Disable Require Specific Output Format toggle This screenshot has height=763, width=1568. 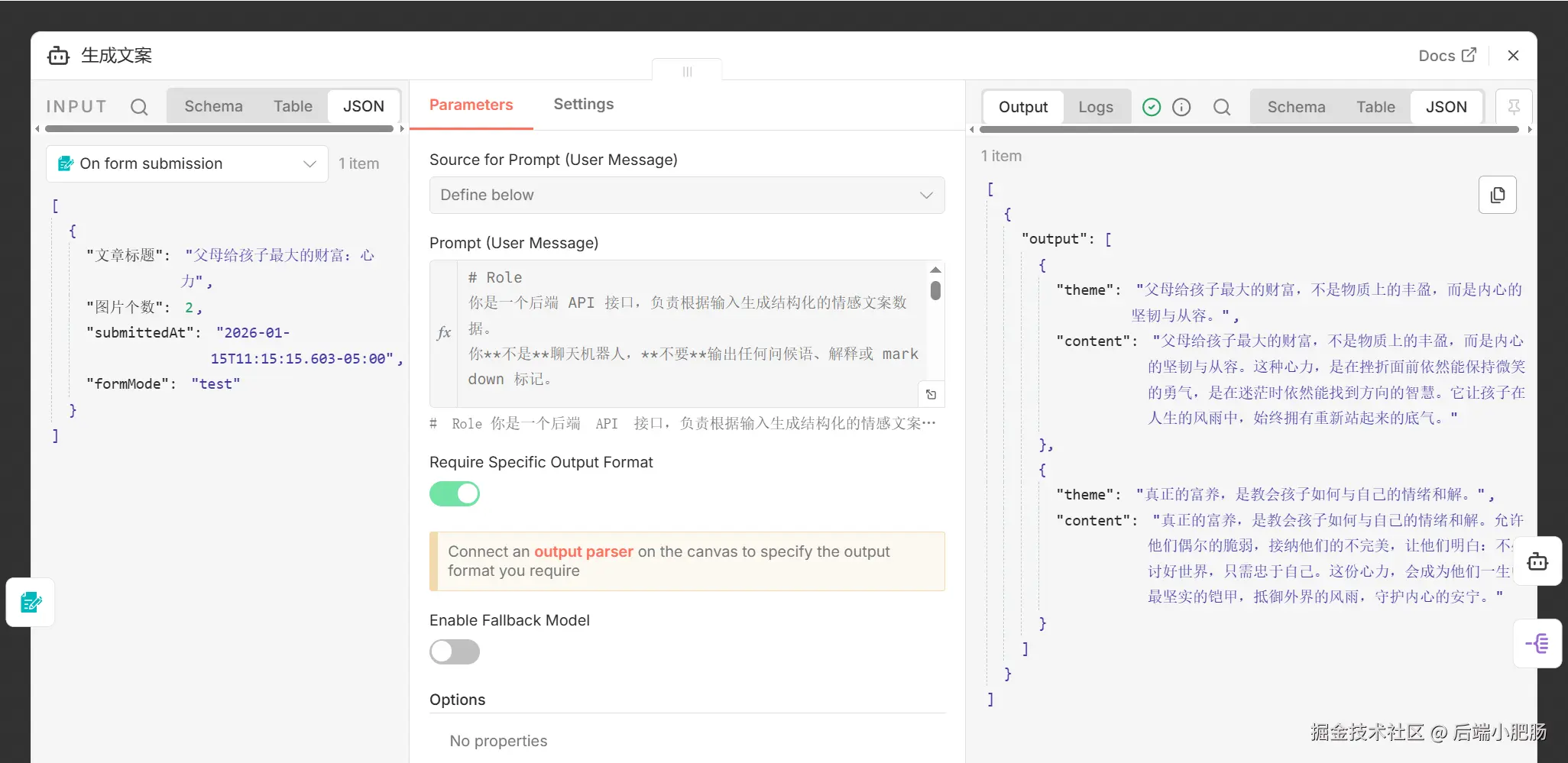455,494
